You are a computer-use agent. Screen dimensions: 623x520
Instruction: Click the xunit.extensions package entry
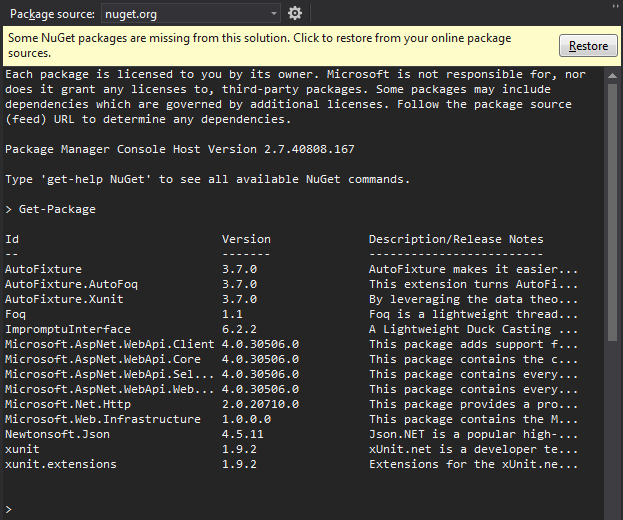pyautogui.click(x=60, y=464)
